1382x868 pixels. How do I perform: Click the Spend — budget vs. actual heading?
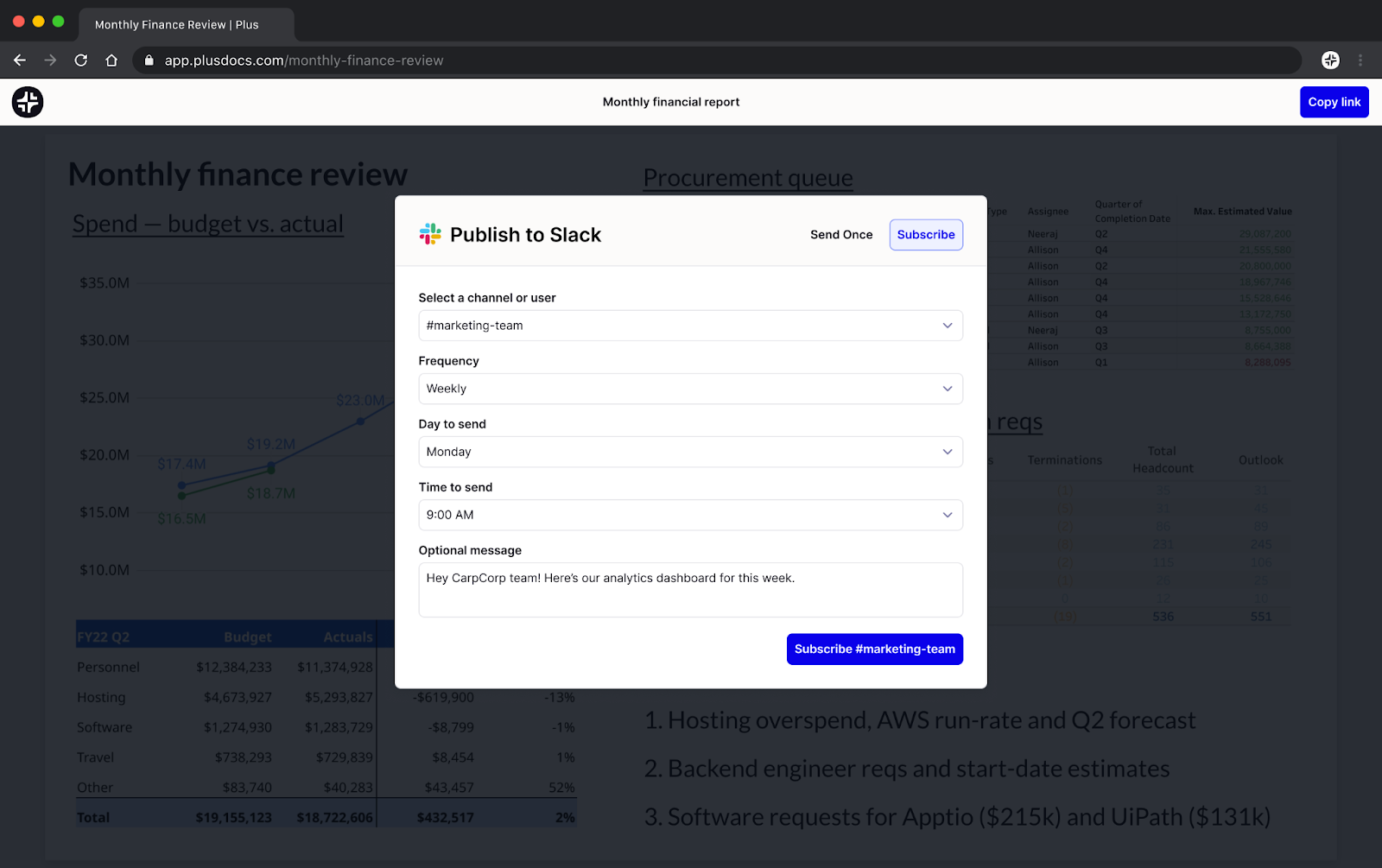click(208, 224)
